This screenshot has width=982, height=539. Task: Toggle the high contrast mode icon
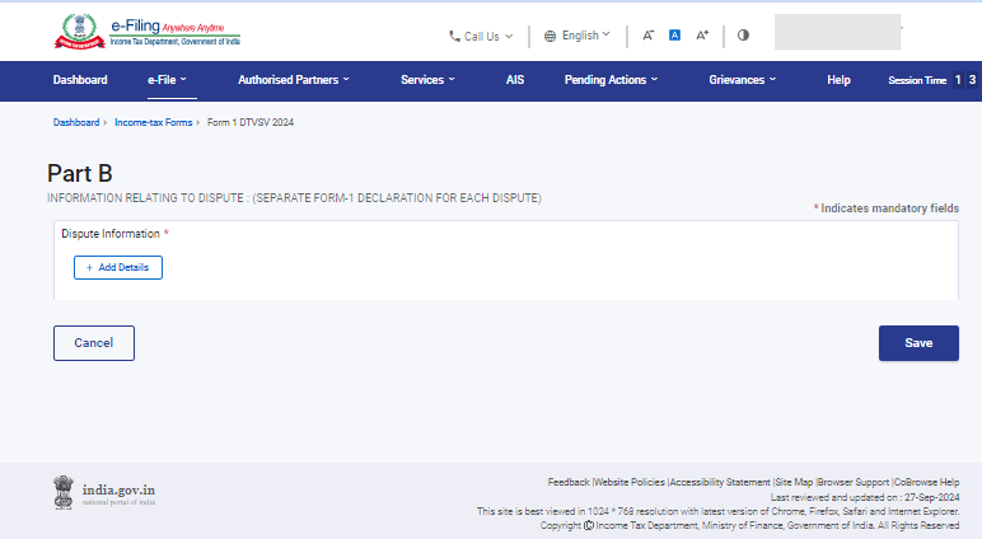coord(743,35)
